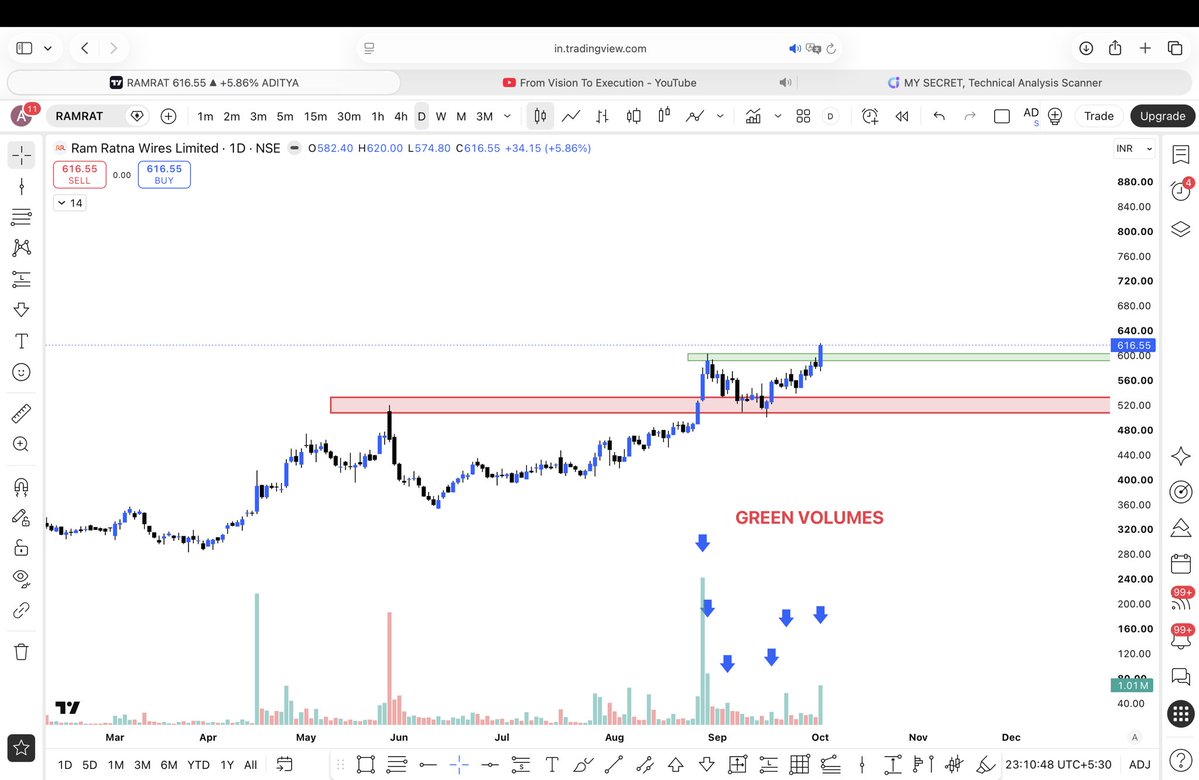Collapse the 14 indicators legend expander
The height and width of the screenshot is (780, 1199).
click(70, 203)
